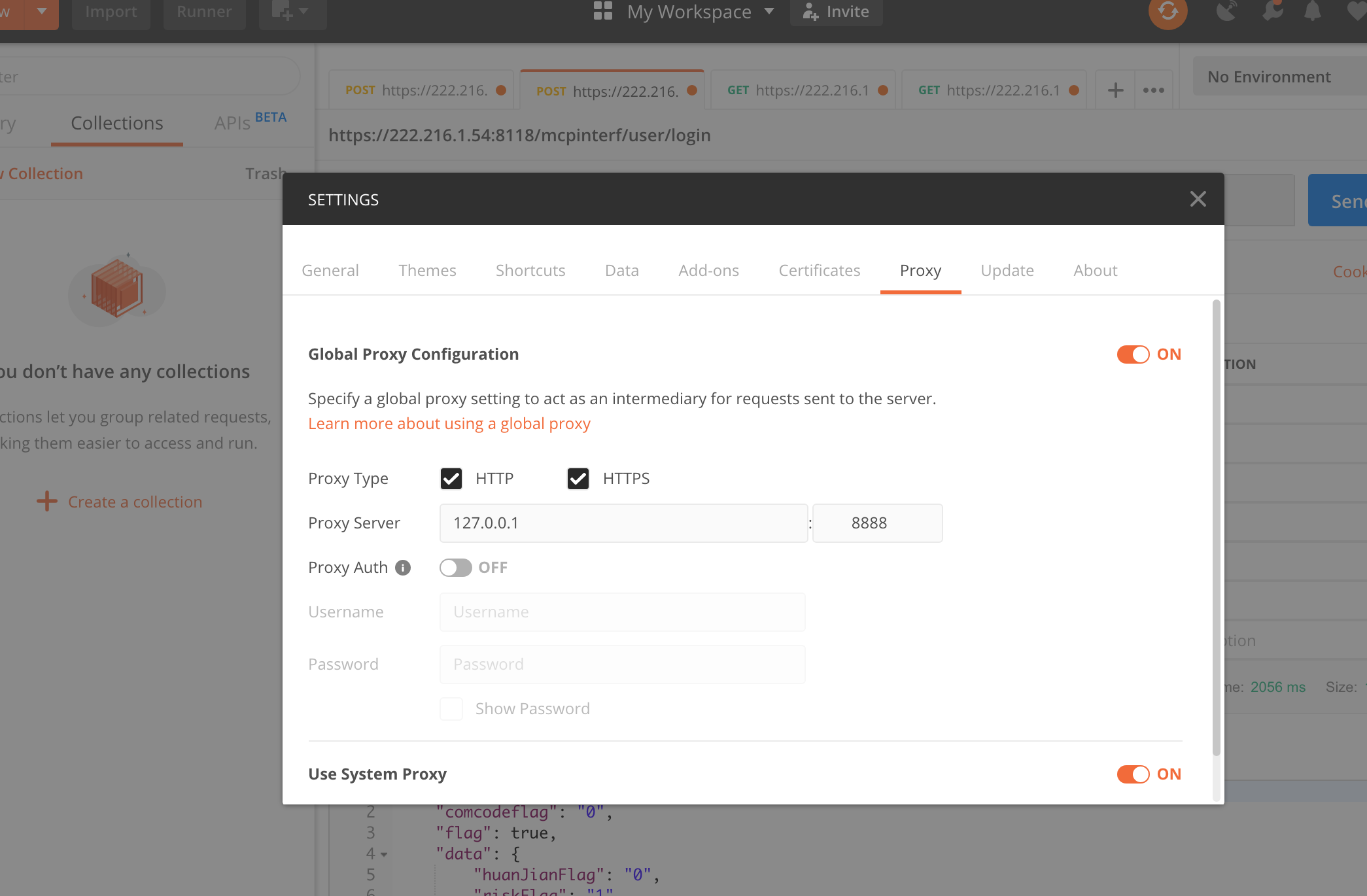This screenshot has width=1367, height=896.
Task: Click the proxy Password field
Action: 622,664
